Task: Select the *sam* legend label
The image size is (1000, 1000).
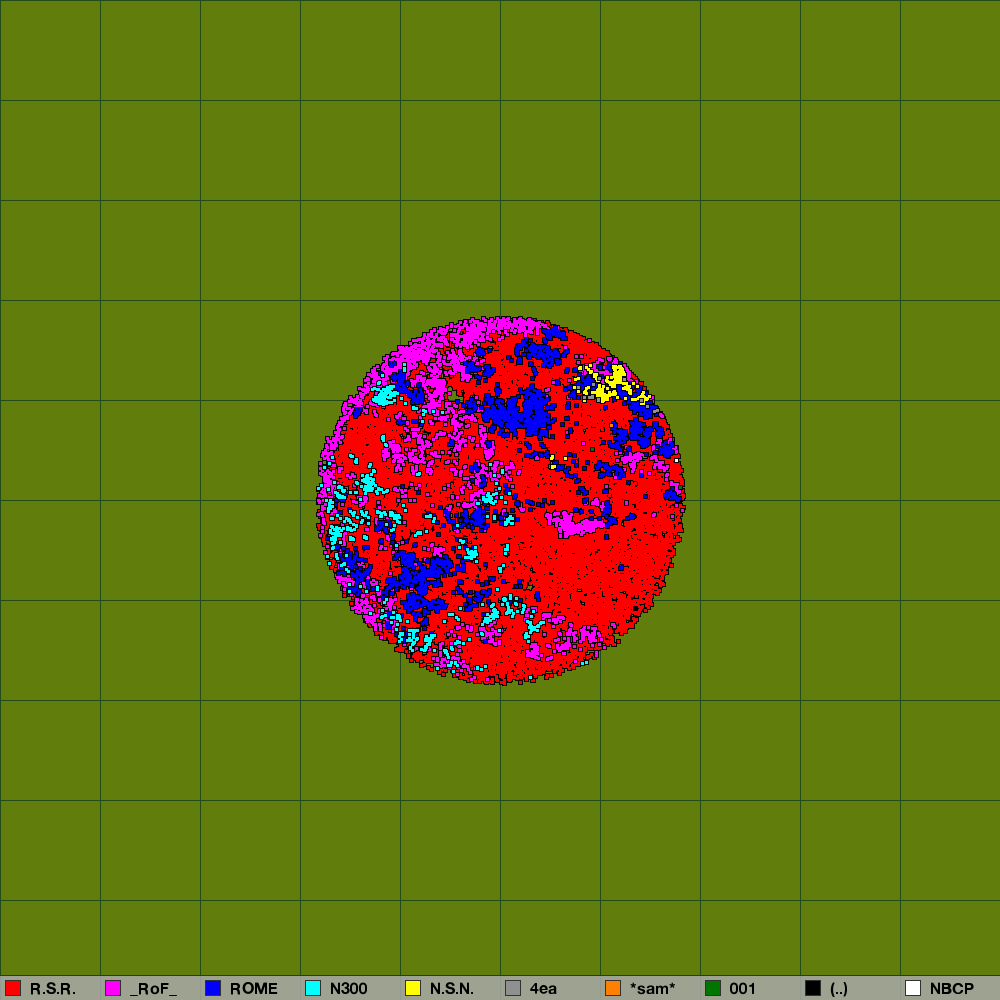Action: click(x=652, y=989)
